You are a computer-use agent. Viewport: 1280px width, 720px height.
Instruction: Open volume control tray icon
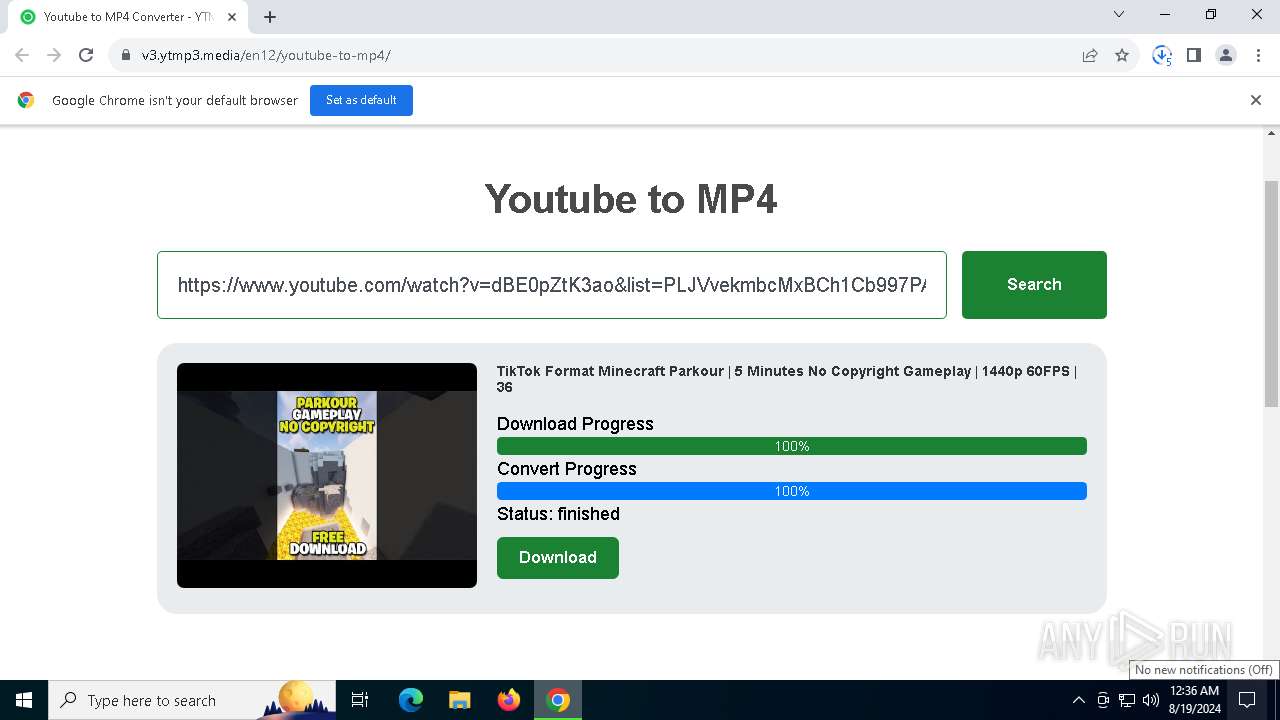pos(1150,700)
